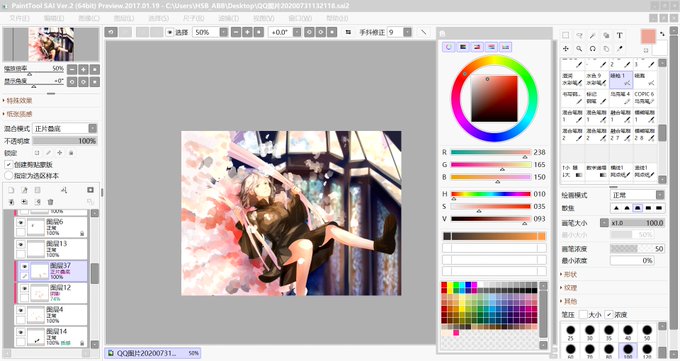Click the H hue slider
Image resolution: width=680 pixels, height=361 pixels.
(490, 194)
